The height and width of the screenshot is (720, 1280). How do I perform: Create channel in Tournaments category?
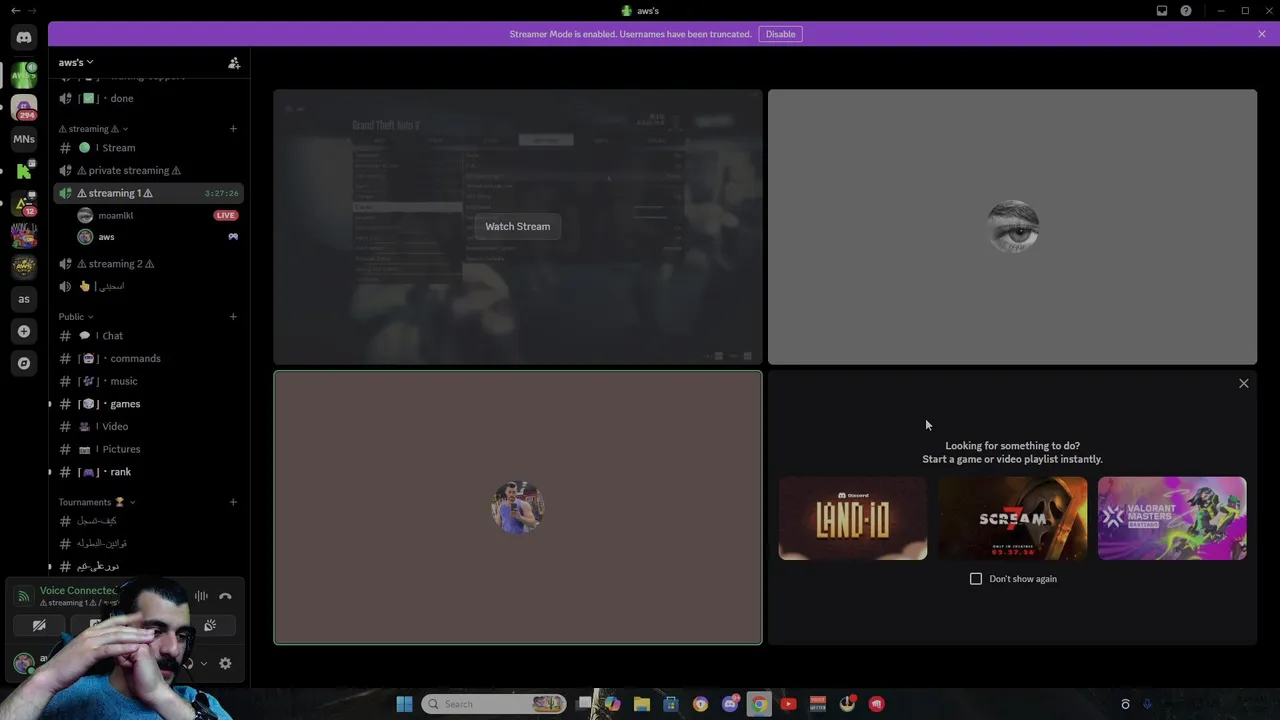233,502
